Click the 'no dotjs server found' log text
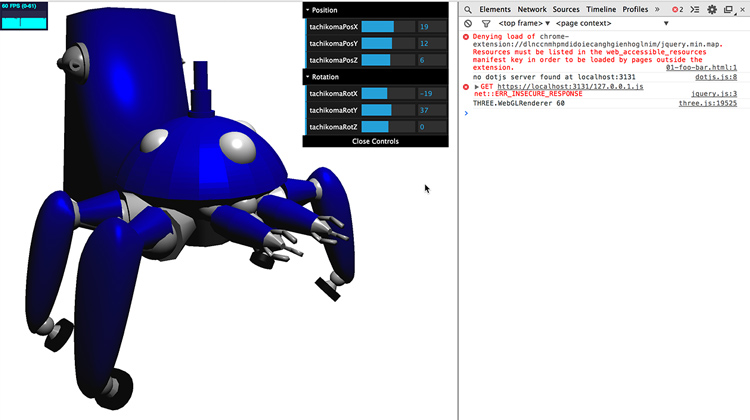This screenshot has height=420, width=750. pos(554,77)
